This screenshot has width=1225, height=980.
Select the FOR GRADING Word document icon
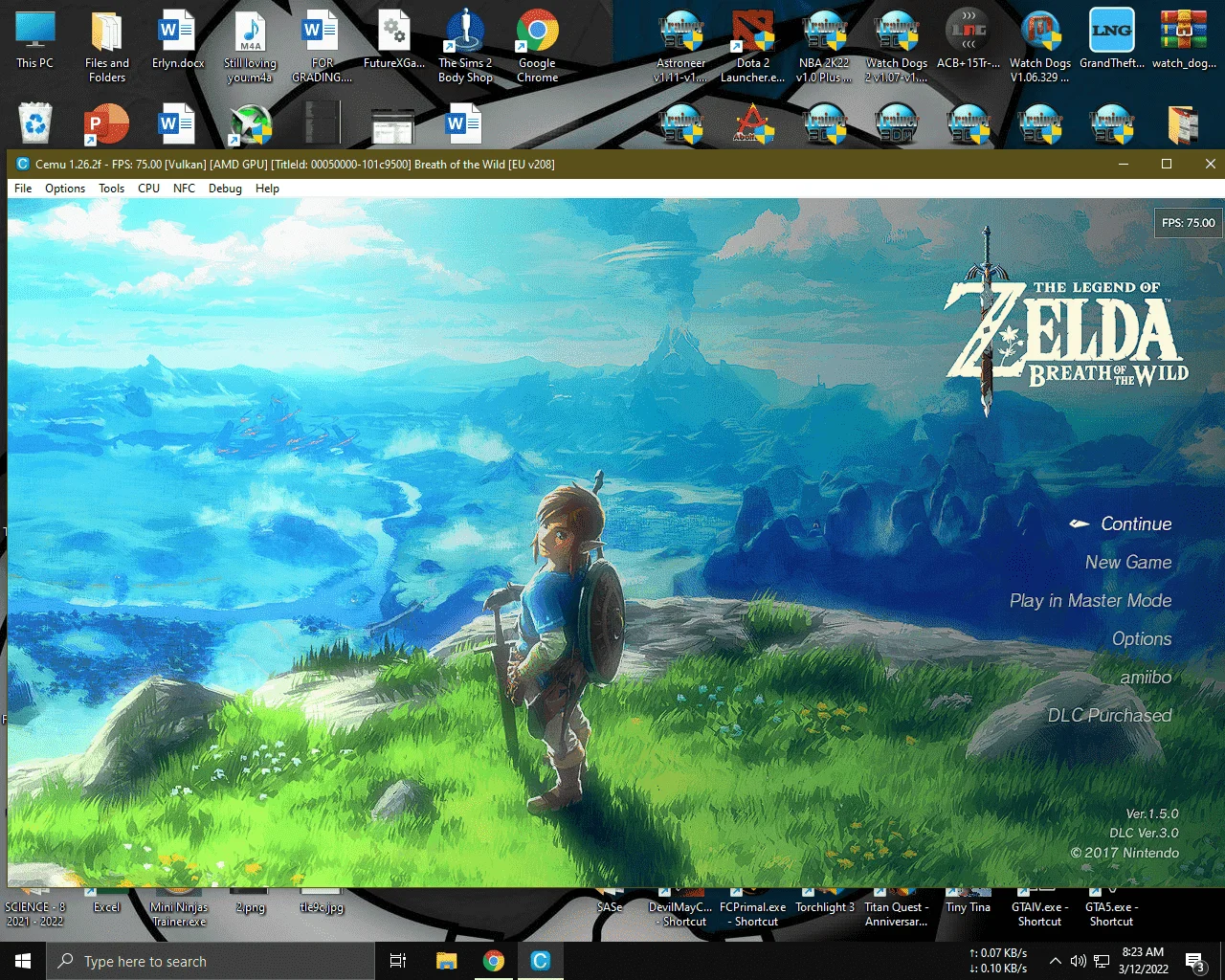(322, 46)
